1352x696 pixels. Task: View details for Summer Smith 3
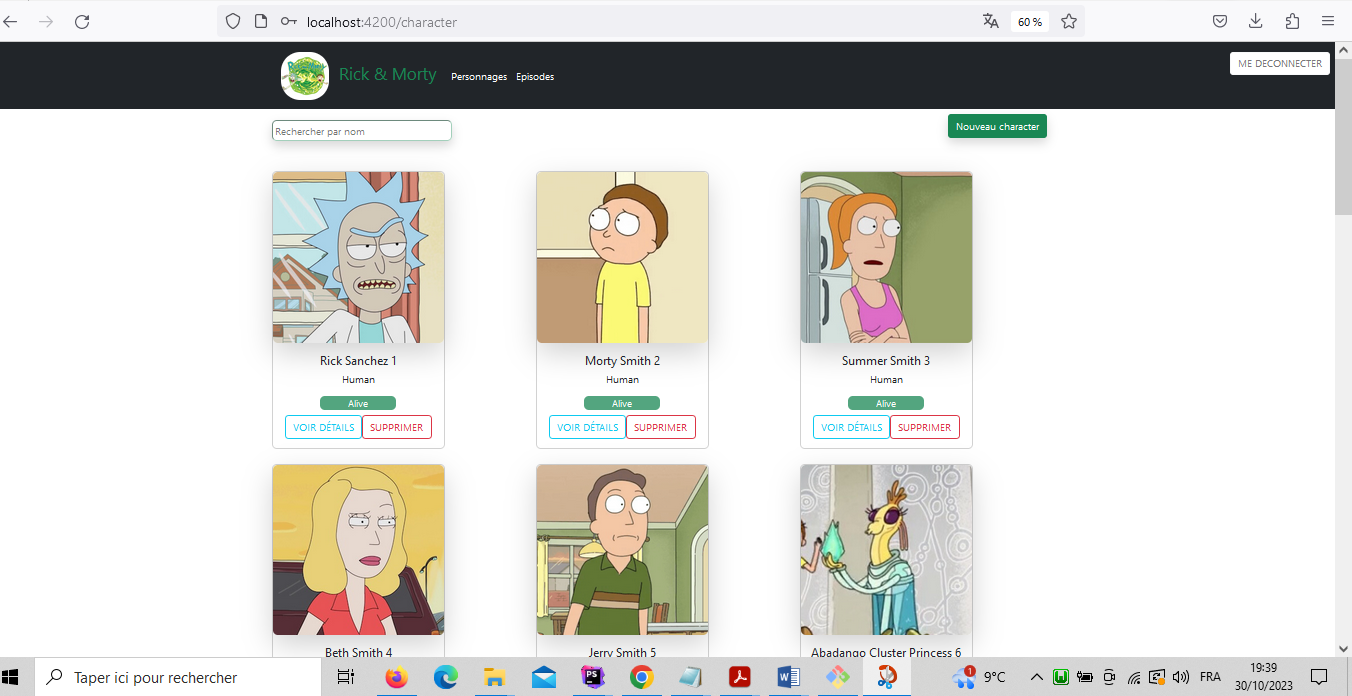(852, 427)
